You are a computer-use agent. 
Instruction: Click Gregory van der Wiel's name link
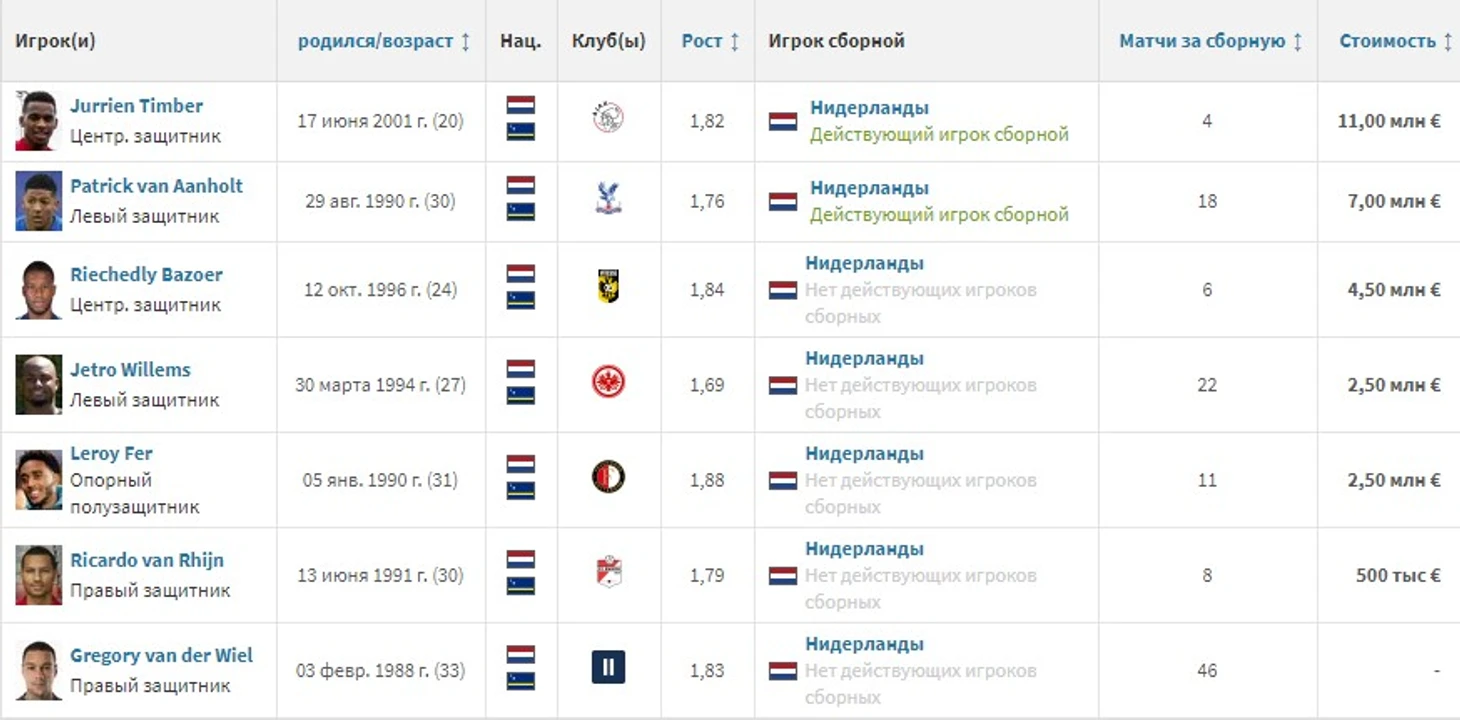(161, 655)
